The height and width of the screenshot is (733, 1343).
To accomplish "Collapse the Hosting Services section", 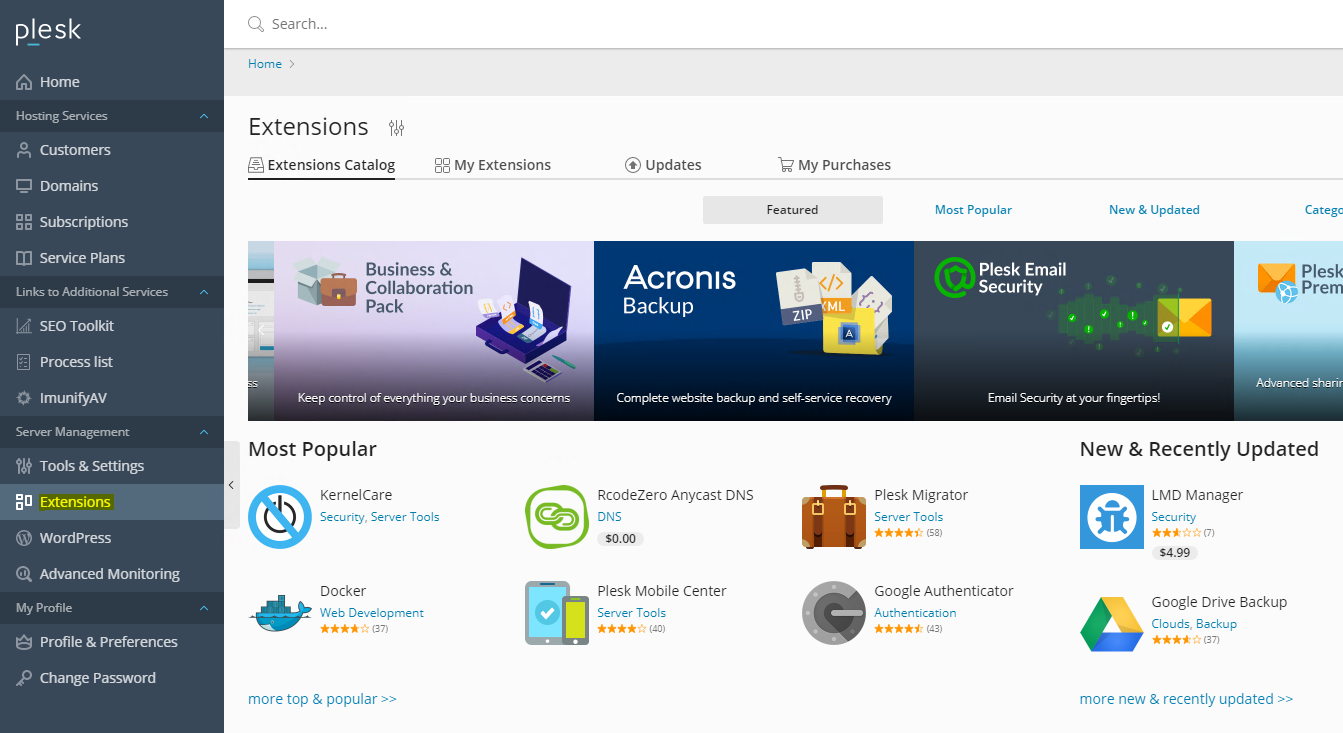I will (x=204, y=116).
